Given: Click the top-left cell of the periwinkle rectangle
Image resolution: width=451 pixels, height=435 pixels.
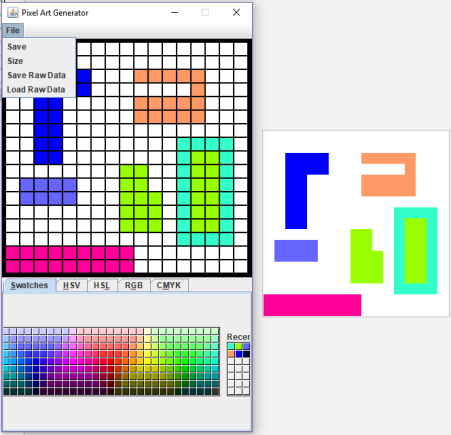Looking at the screenshot, I should [x=27, y=185].
